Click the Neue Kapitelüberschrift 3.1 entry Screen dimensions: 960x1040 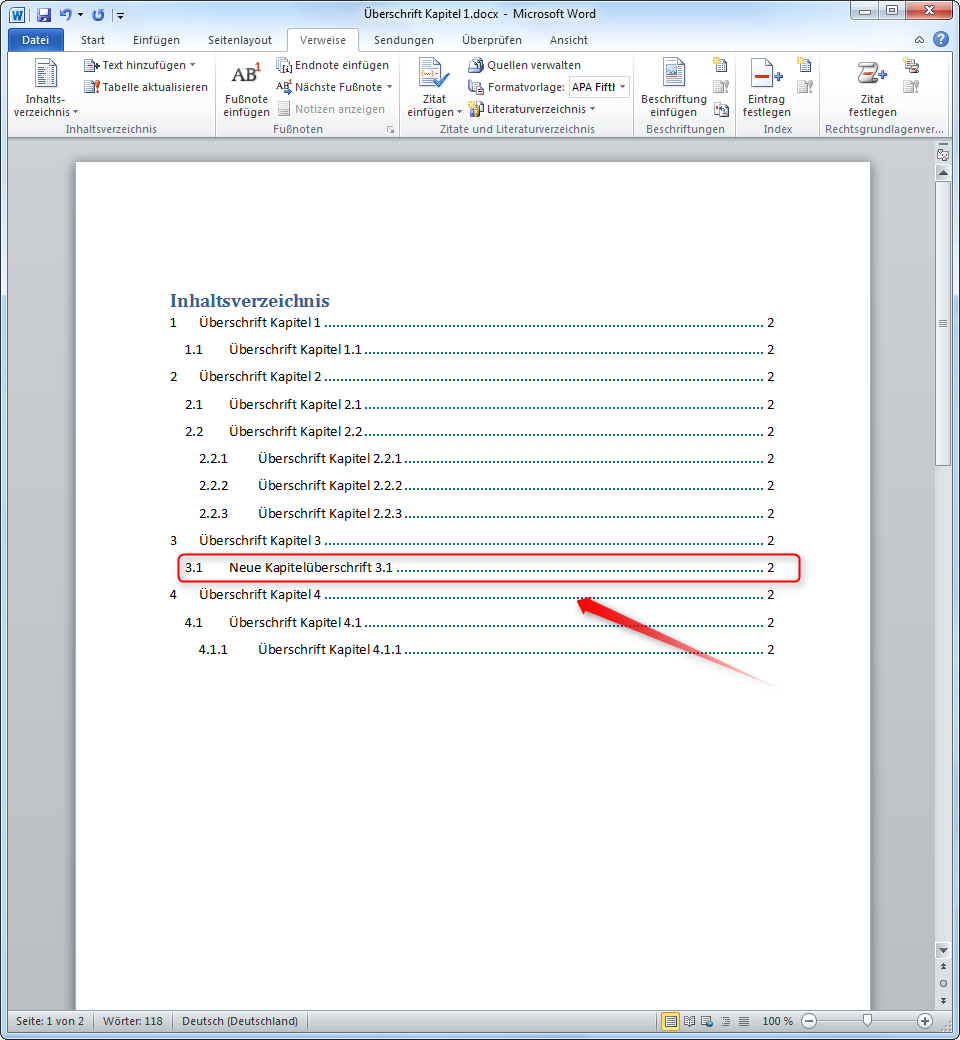(310, 568)
